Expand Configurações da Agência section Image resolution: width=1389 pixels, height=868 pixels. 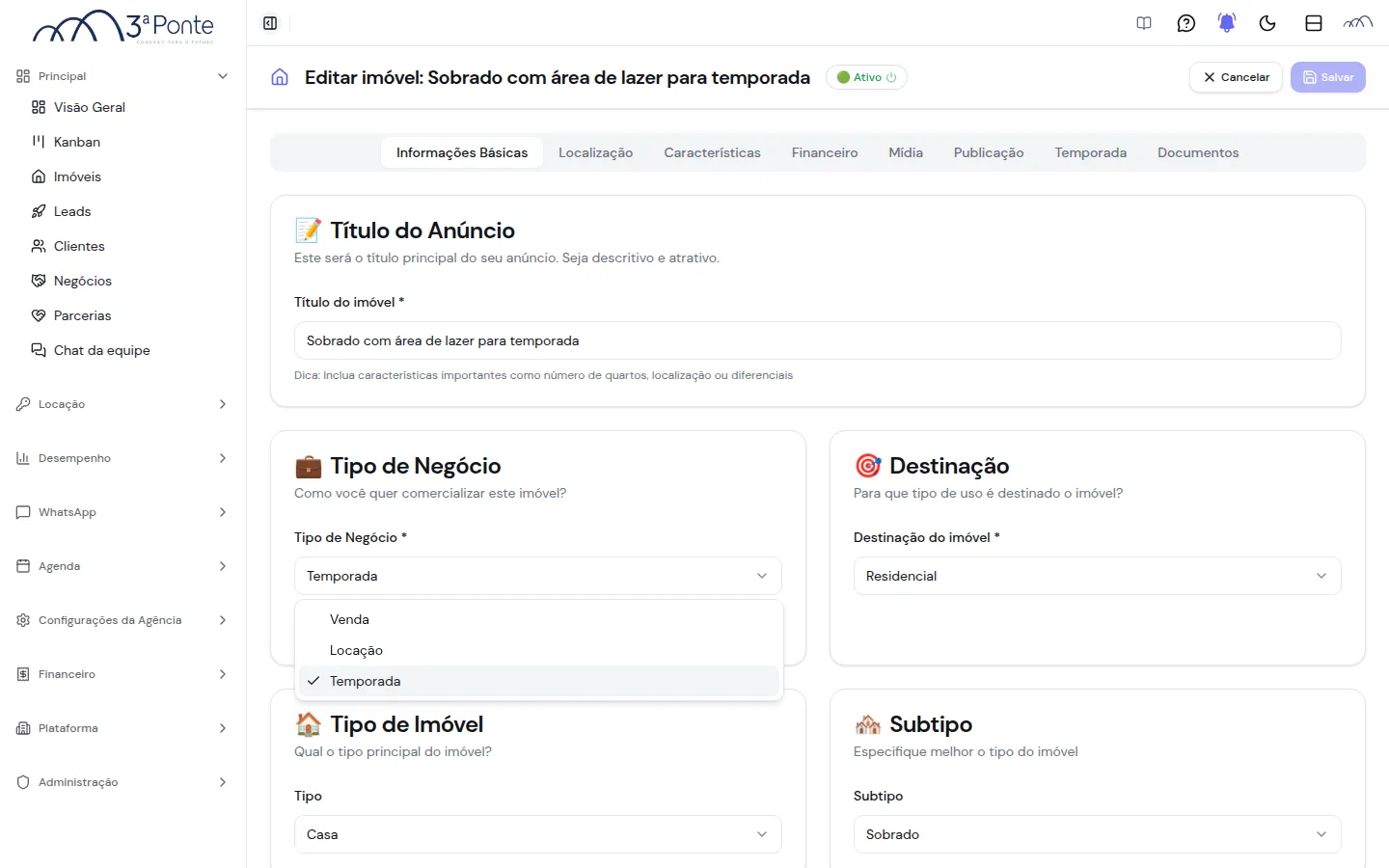point(123,620)
